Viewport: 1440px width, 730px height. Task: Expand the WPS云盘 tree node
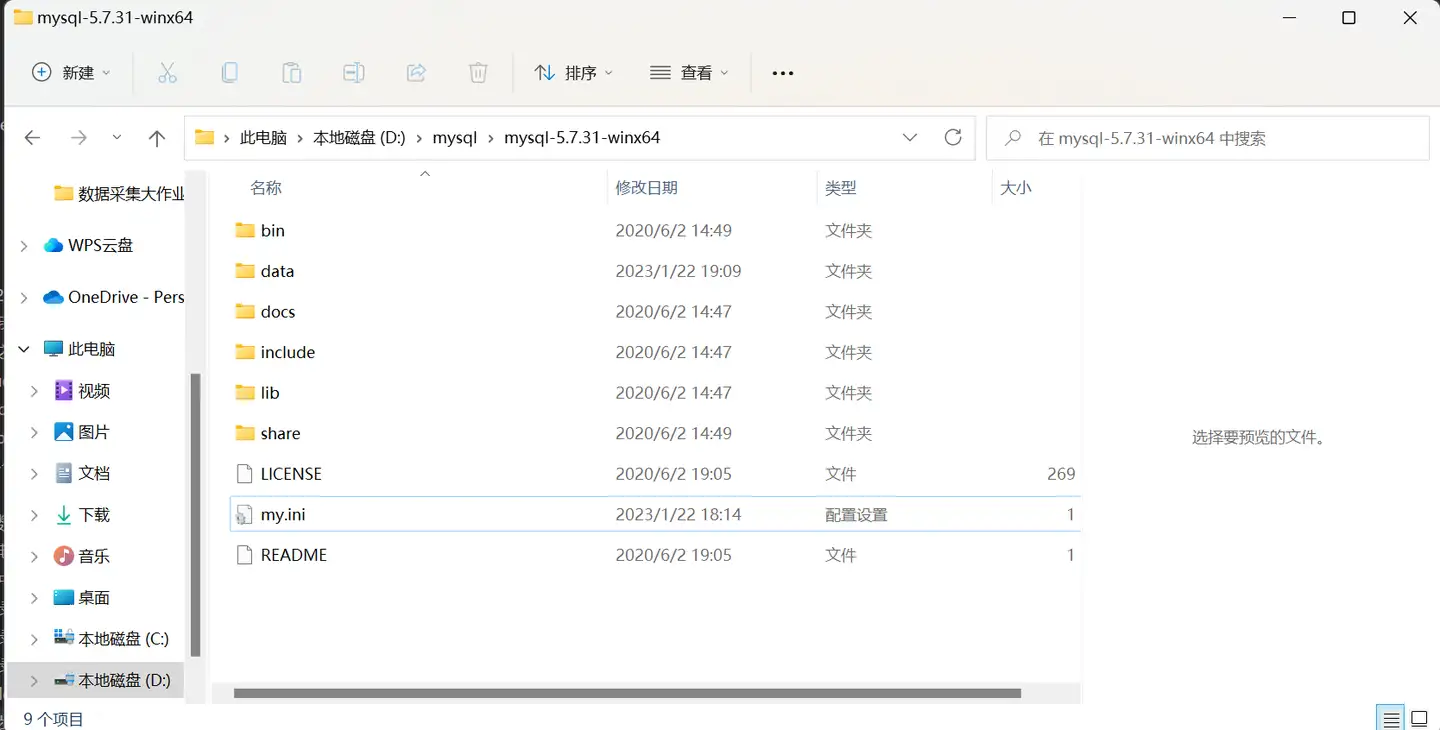click(24, 246)
